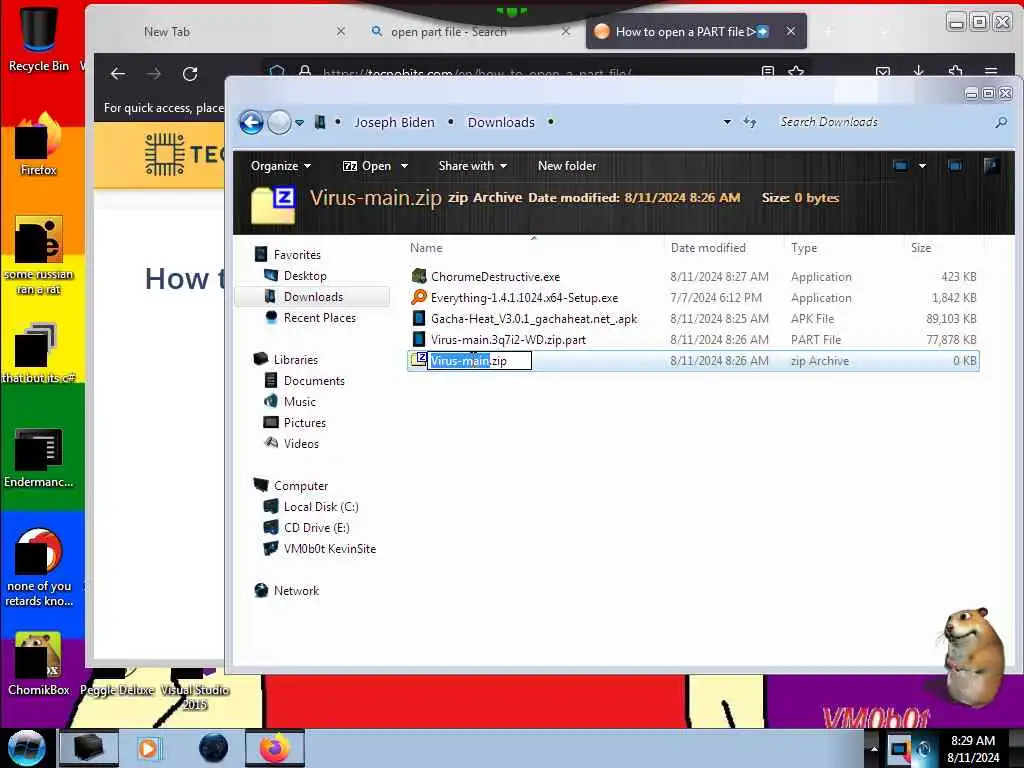1024x768 pixels.
Task: Sort files by Type column header
Action: click(x=804, y=248)
